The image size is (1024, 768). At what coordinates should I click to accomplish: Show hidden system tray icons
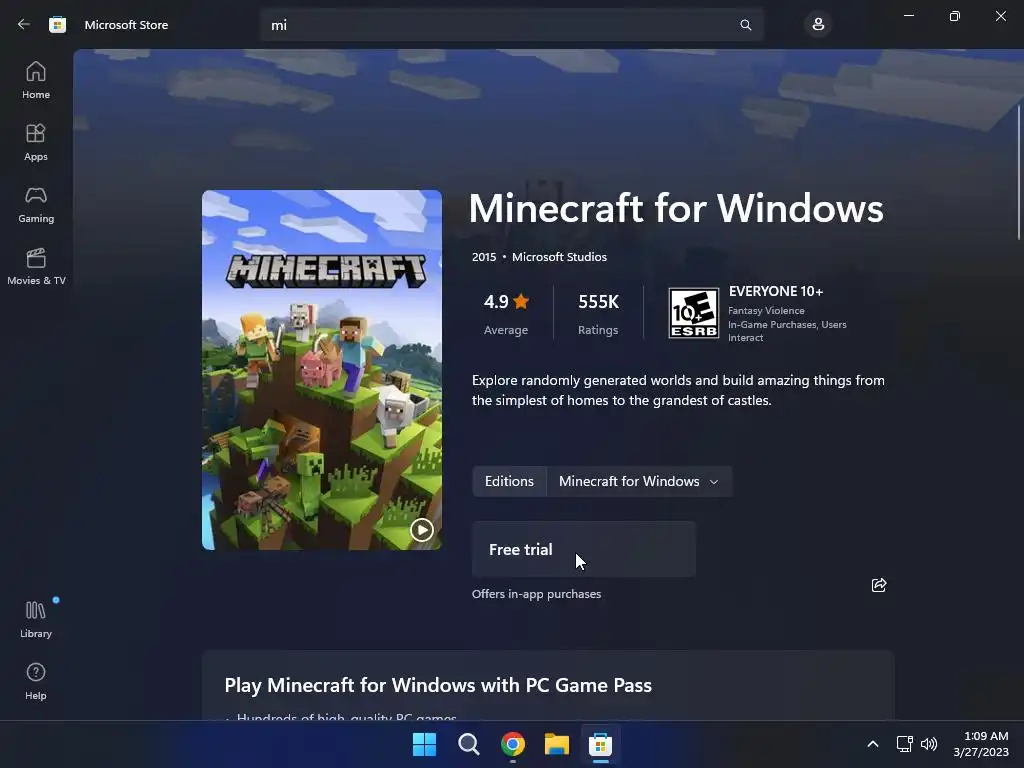pos(872,744)
